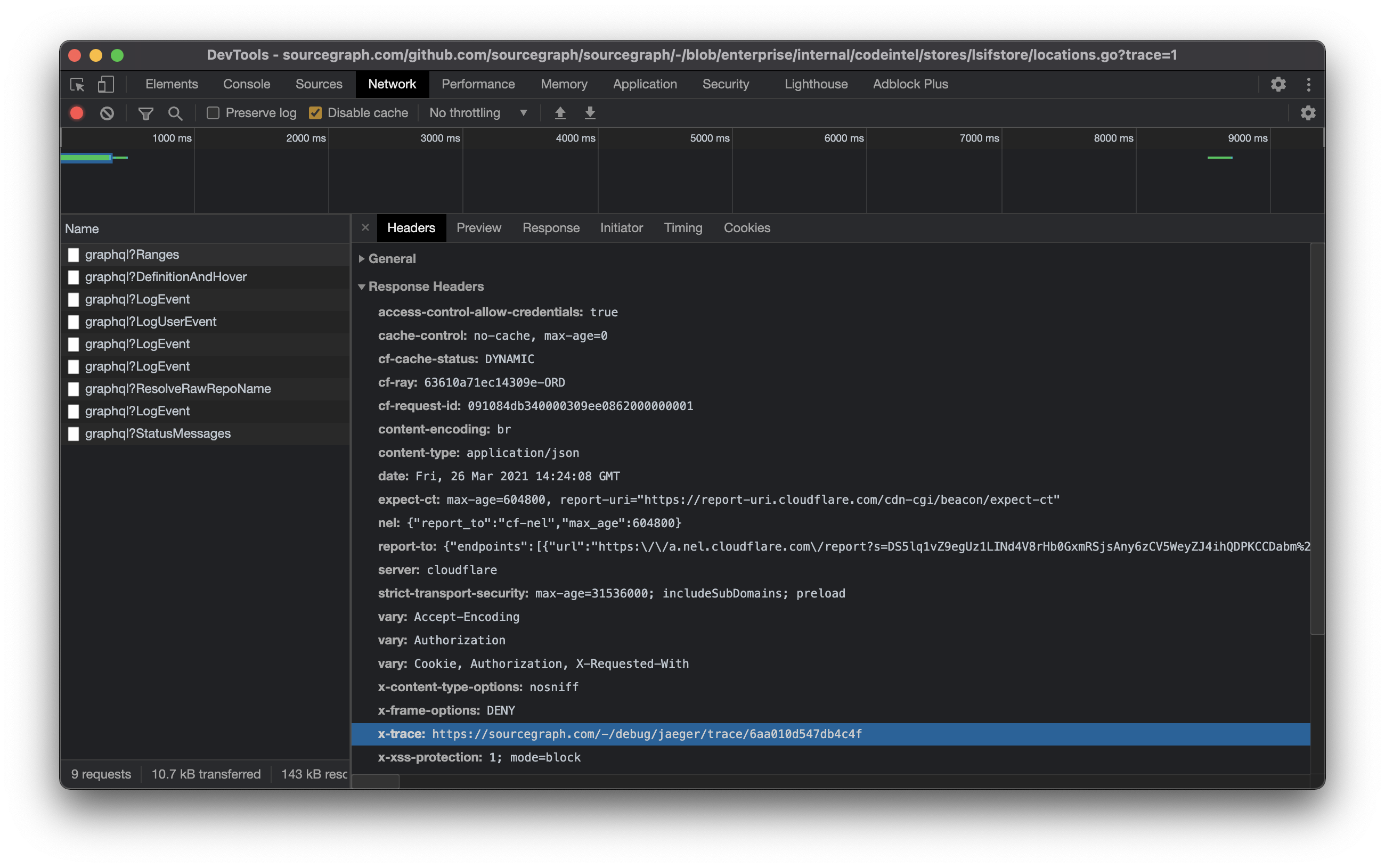
Task: Open DevTools settings gear
Action: pyautogui.click(x=1278, y=84)
